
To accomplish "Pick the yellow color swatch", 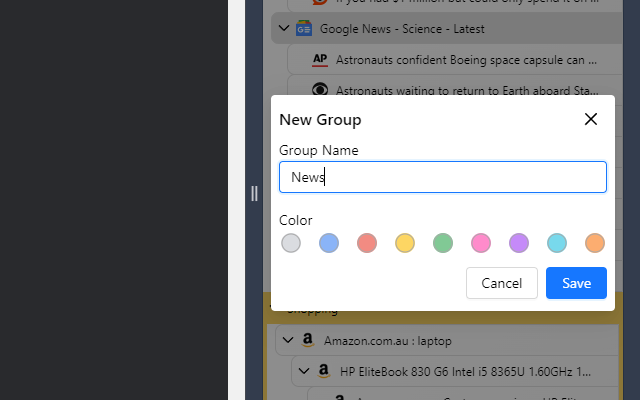I will (405, 243).
